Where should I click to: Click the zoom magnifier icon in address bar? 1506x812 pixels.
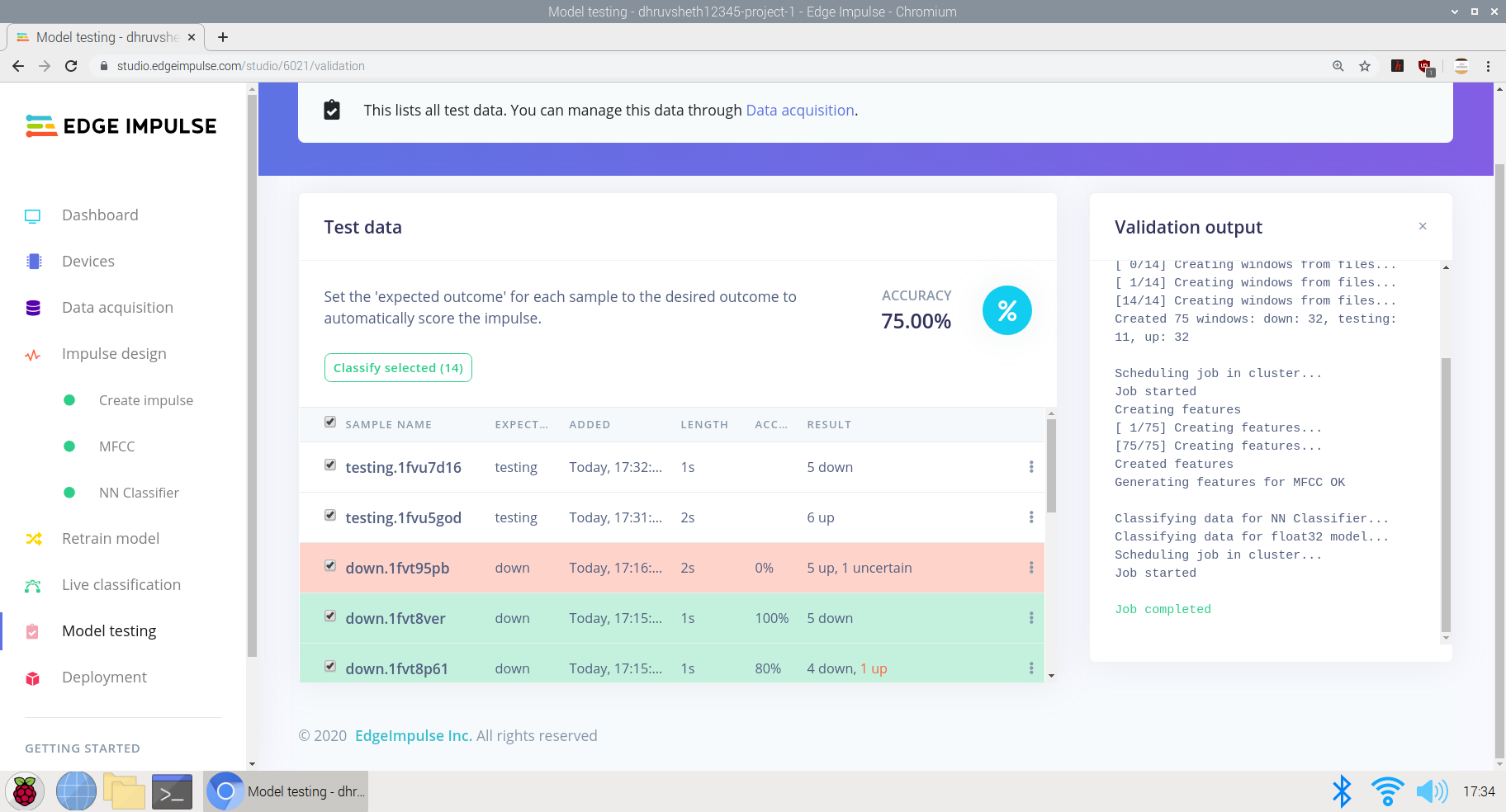[x=1338, y=66]
